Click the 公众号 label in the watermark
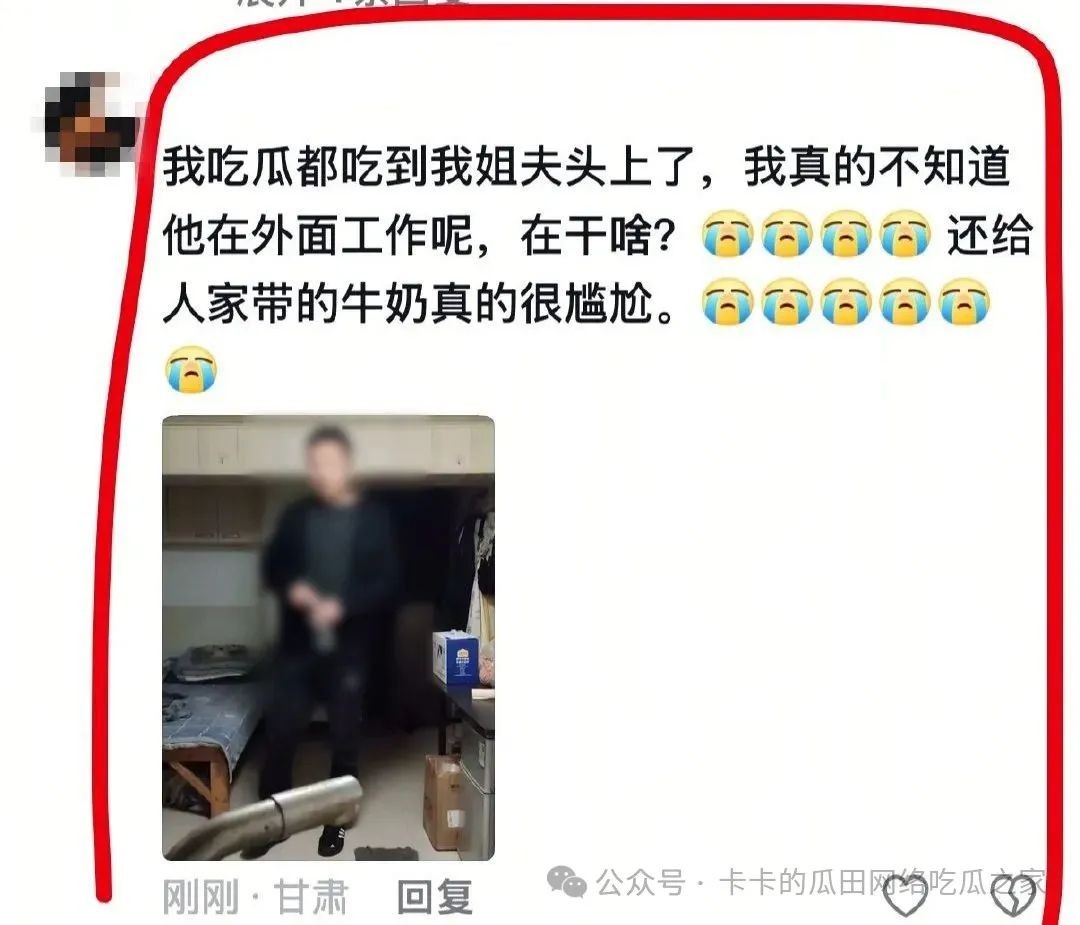The height and width of the screenshot is (925, 1080). click(x=641, y=882)
